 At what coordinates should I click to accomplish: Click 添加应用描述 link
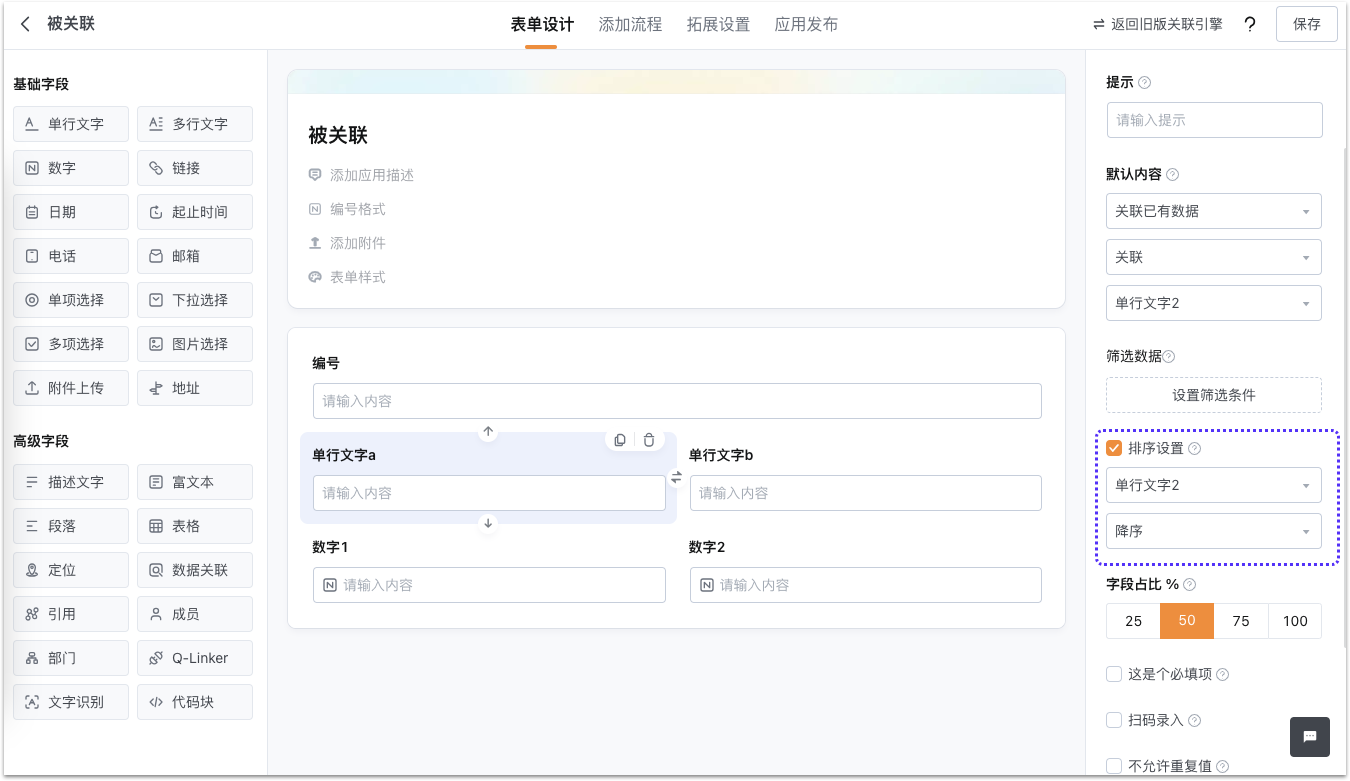(x=361, y=175)
